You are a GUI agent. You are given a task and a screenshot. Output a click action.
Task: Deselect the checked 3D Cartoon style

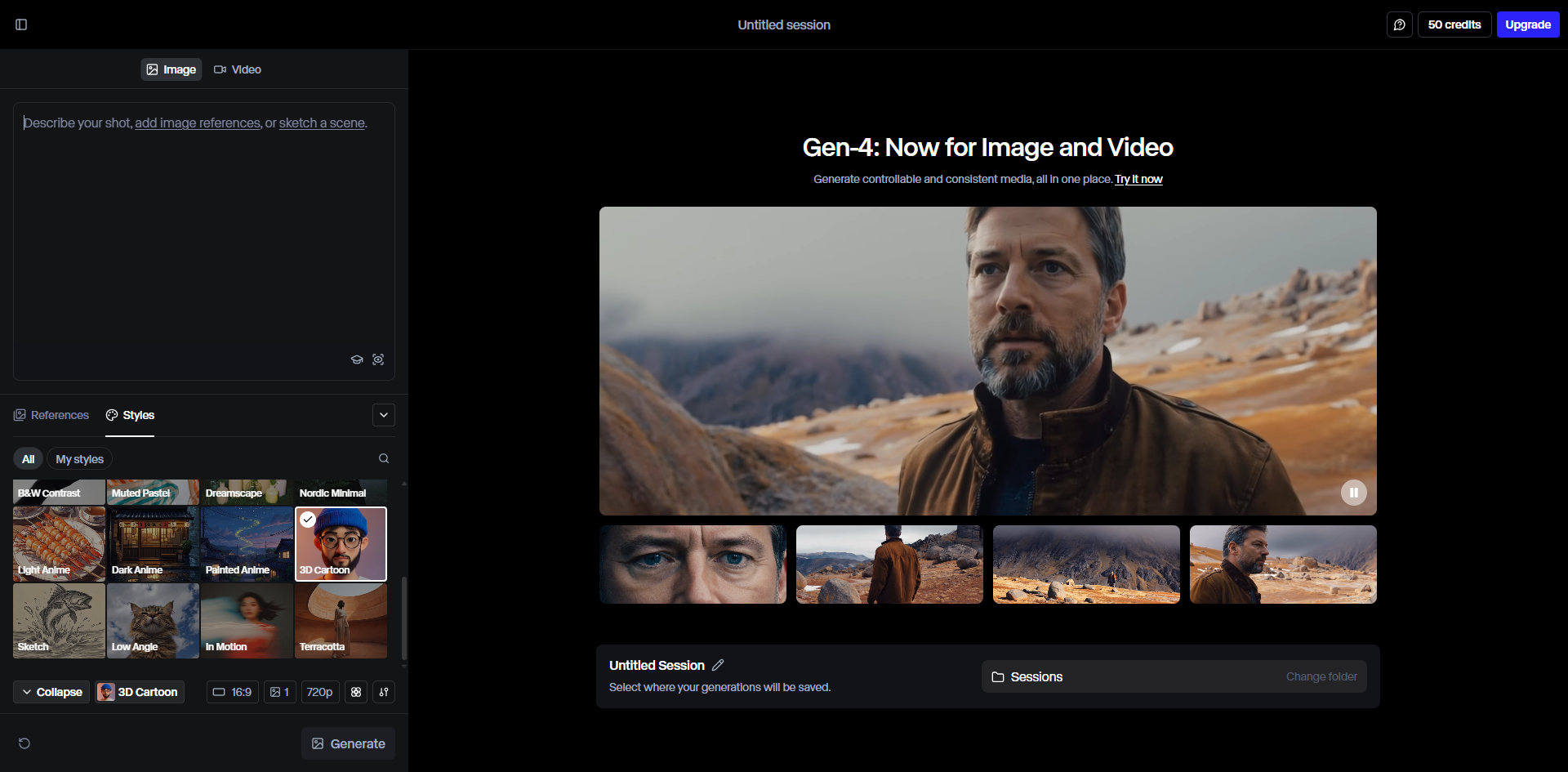click(x=341, y=544)
